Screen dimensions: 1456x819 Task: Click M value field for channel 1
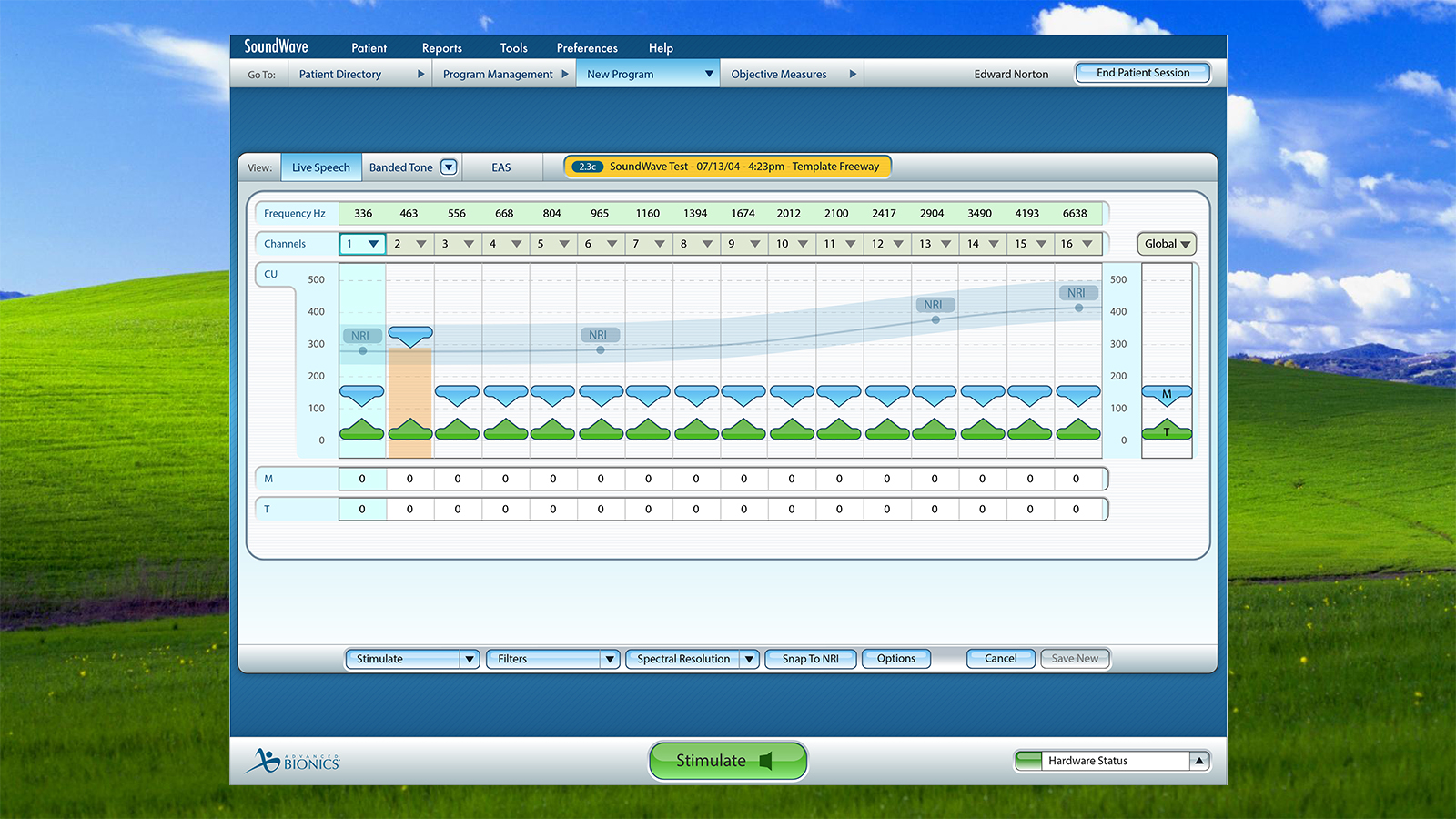tap(362, 479)
